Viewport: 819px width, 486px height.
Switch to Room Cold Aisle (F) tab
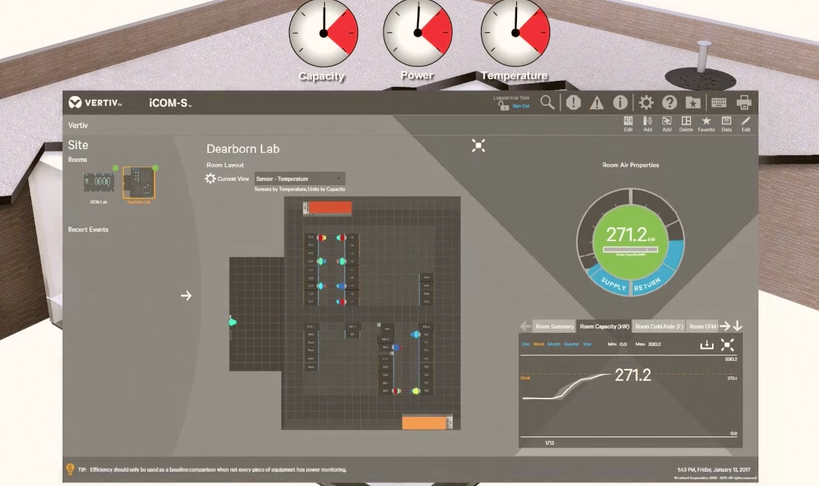click(659, 326)
